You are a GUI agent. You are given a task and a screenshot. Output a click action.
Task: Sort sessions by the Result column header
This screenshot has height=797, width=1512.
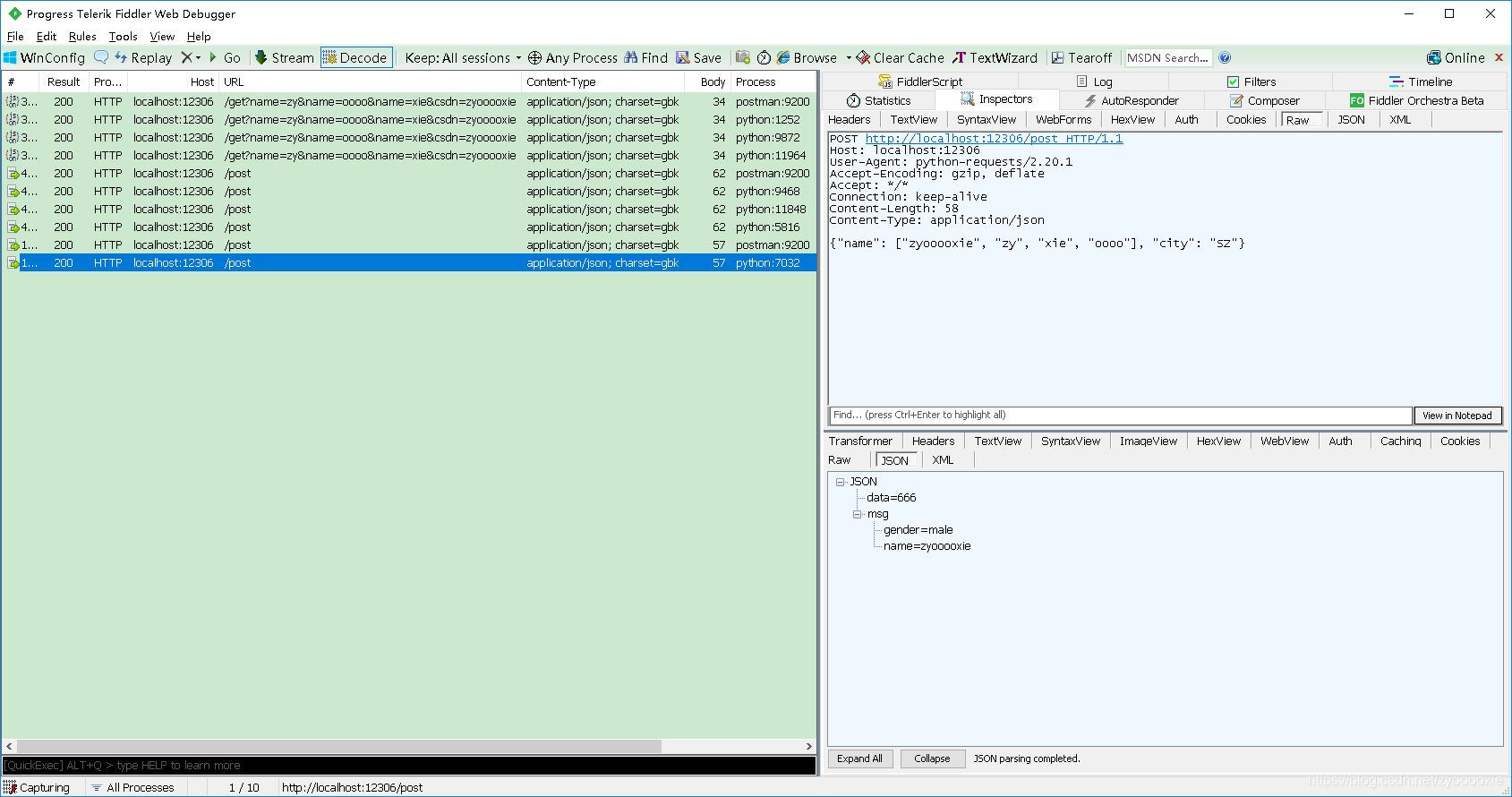[x=64, y=81]
